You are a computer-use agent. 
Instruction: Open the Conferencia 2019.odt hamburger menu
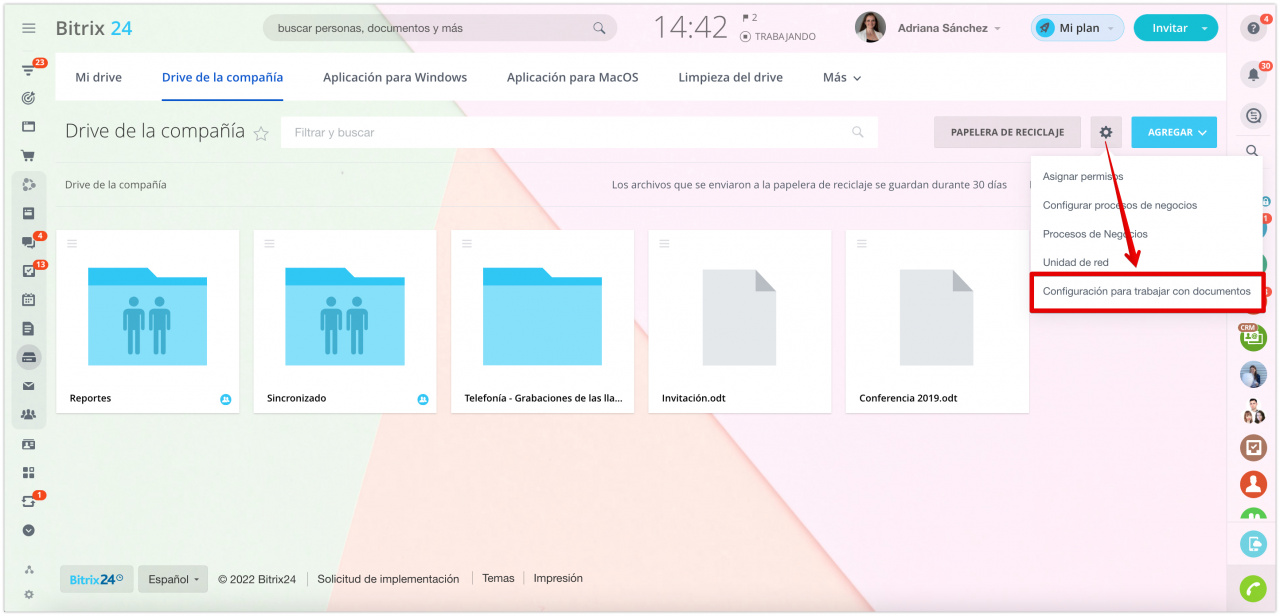861,243
